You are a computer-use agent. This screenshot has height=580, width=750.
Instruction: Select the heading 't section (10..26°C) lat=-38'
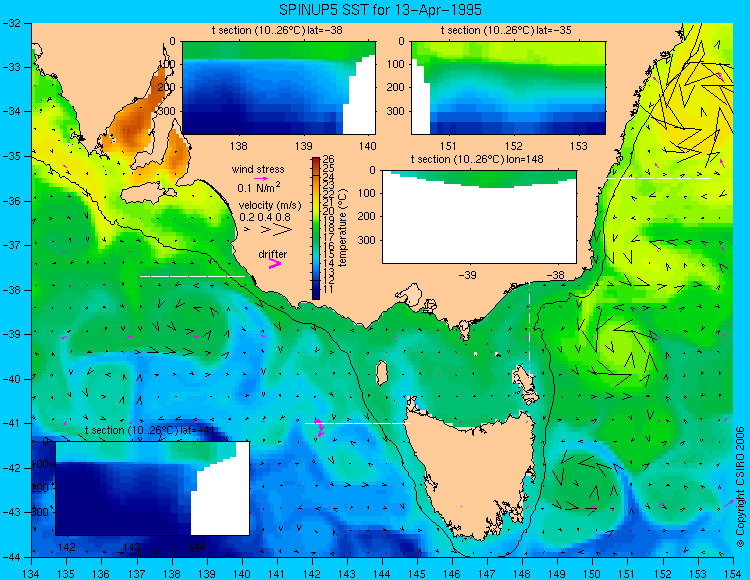[277, 31]
